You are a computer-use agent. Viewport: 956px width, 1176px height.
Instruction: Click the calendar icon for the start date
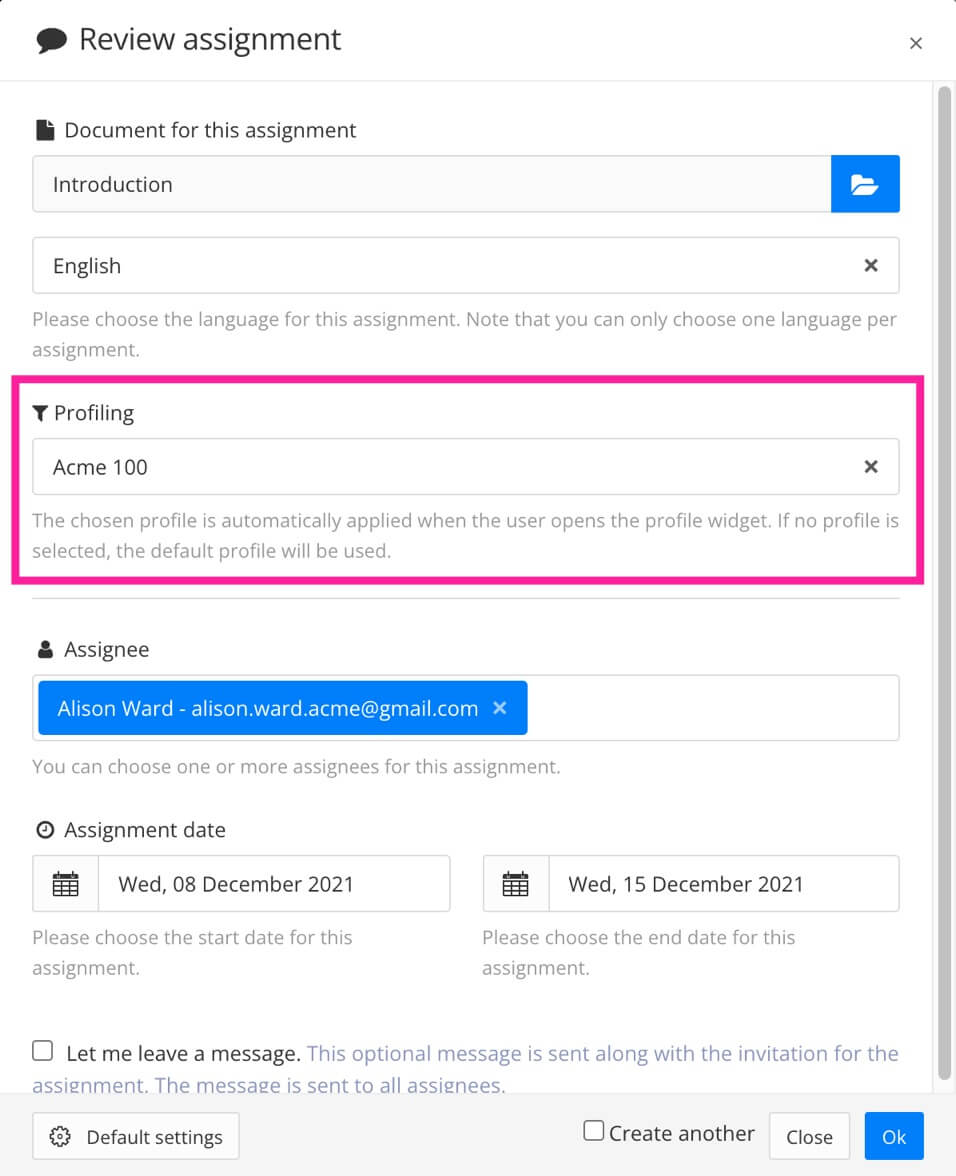click(65, 883)
